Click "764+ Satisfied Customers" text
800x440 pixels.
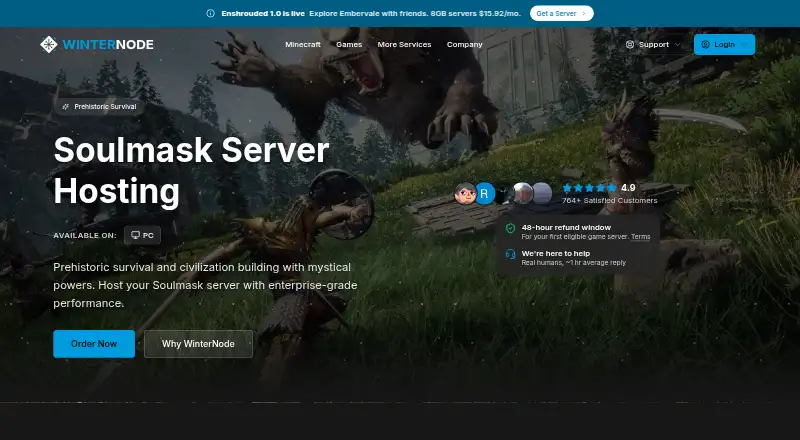610,201
